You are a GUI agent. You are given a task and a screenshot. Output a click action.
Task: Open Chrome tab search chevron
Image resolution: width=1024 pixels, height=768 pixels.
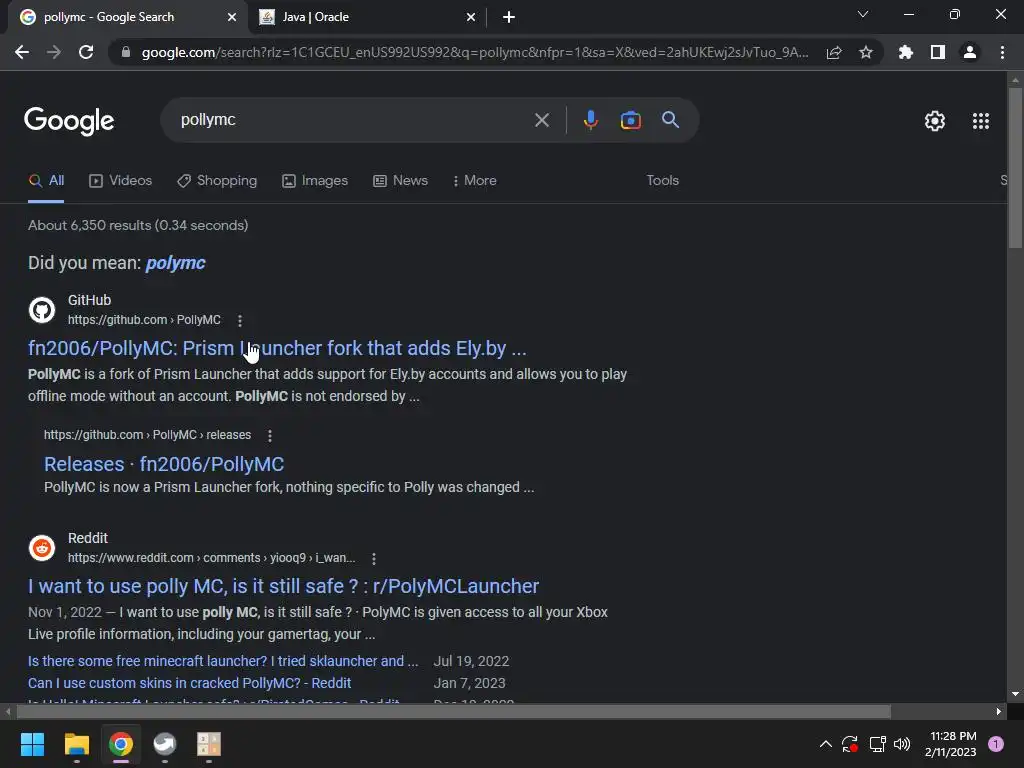pyautogui.click(x=863, y=14)
